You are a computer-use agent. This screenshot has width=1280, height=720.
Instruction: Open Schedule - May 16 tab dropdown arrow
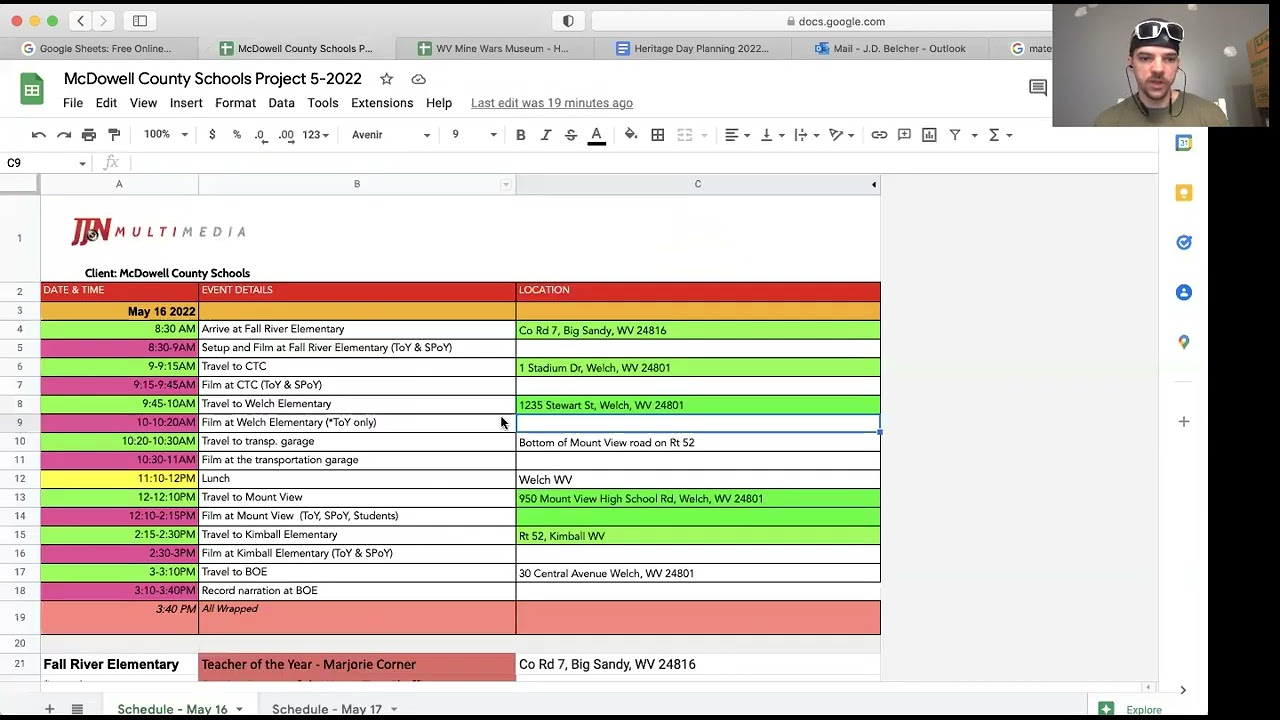239,710
